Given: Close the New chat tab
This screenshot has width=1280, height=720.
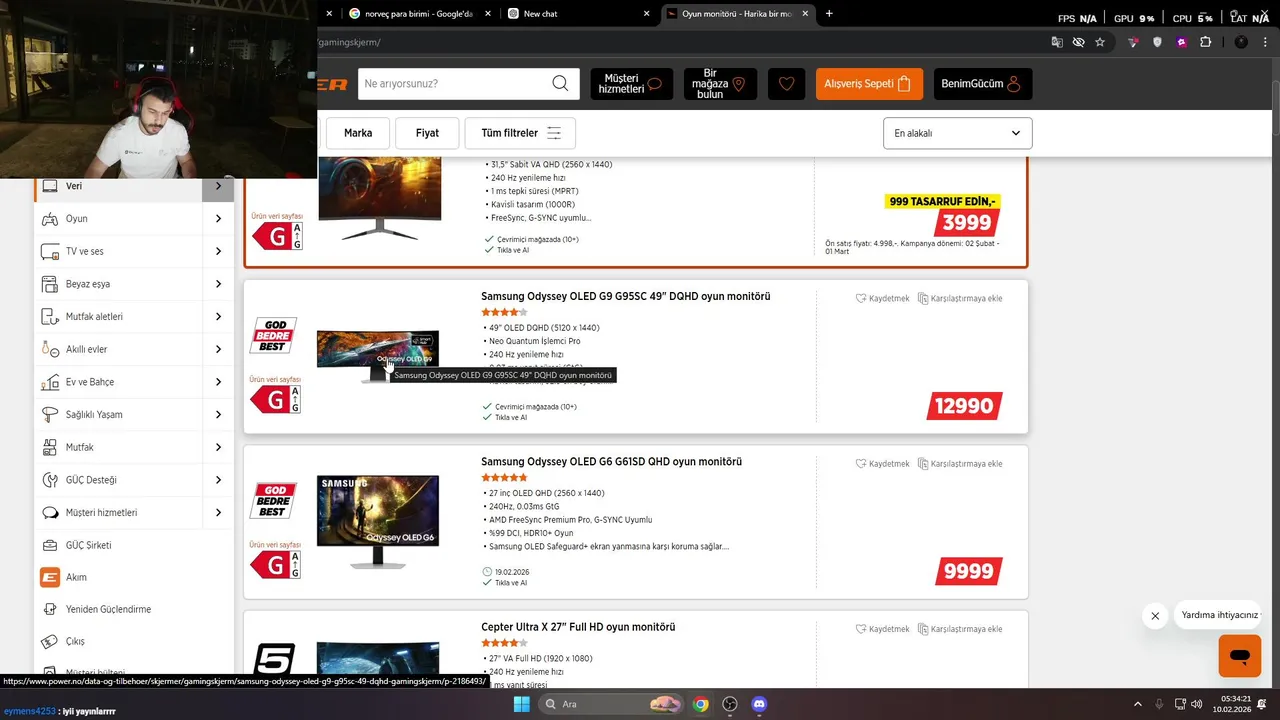Looking at the screenshot, I should tap(646, 14).
